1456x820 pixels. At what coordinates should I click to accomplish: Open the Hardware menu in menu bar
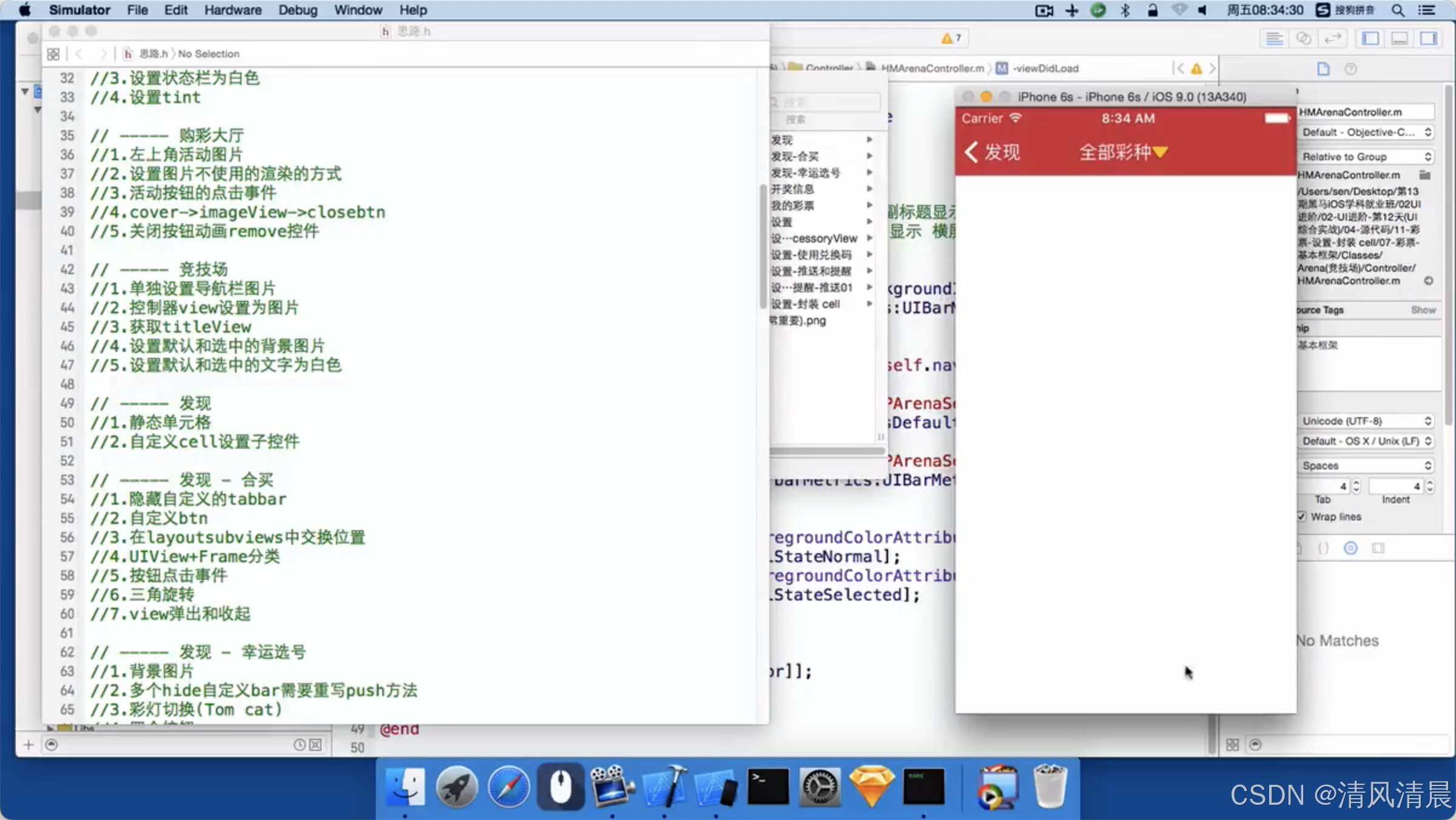232,10
